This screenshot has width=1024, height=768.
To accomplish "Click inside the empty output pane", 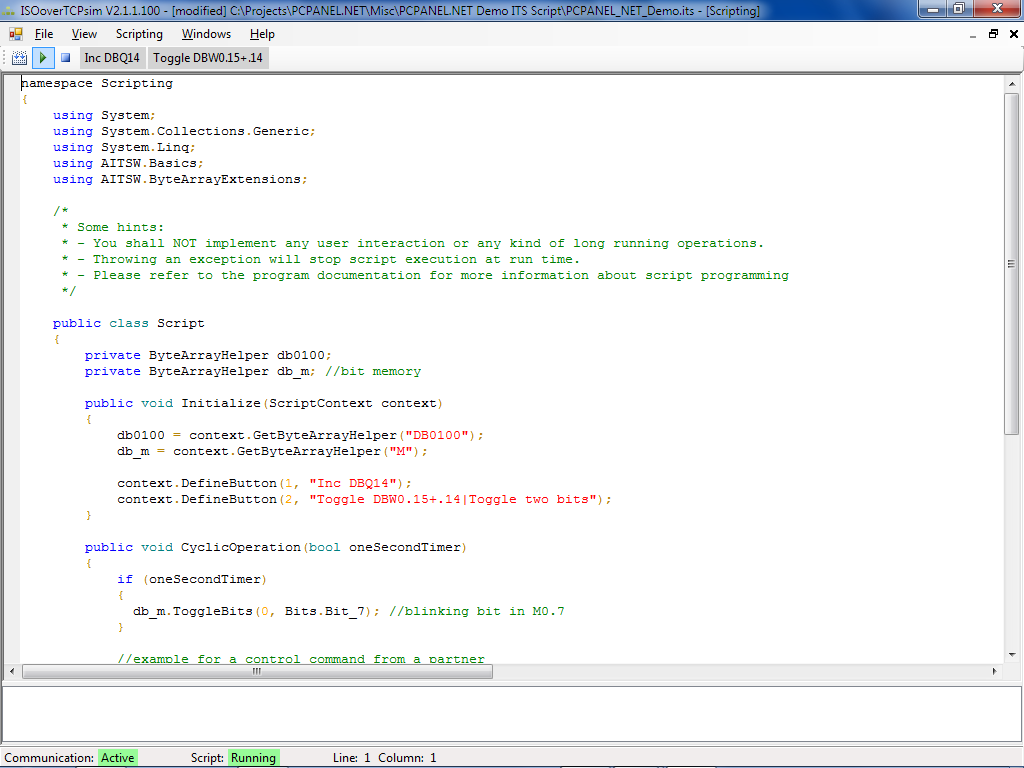I will click(510, 713).
